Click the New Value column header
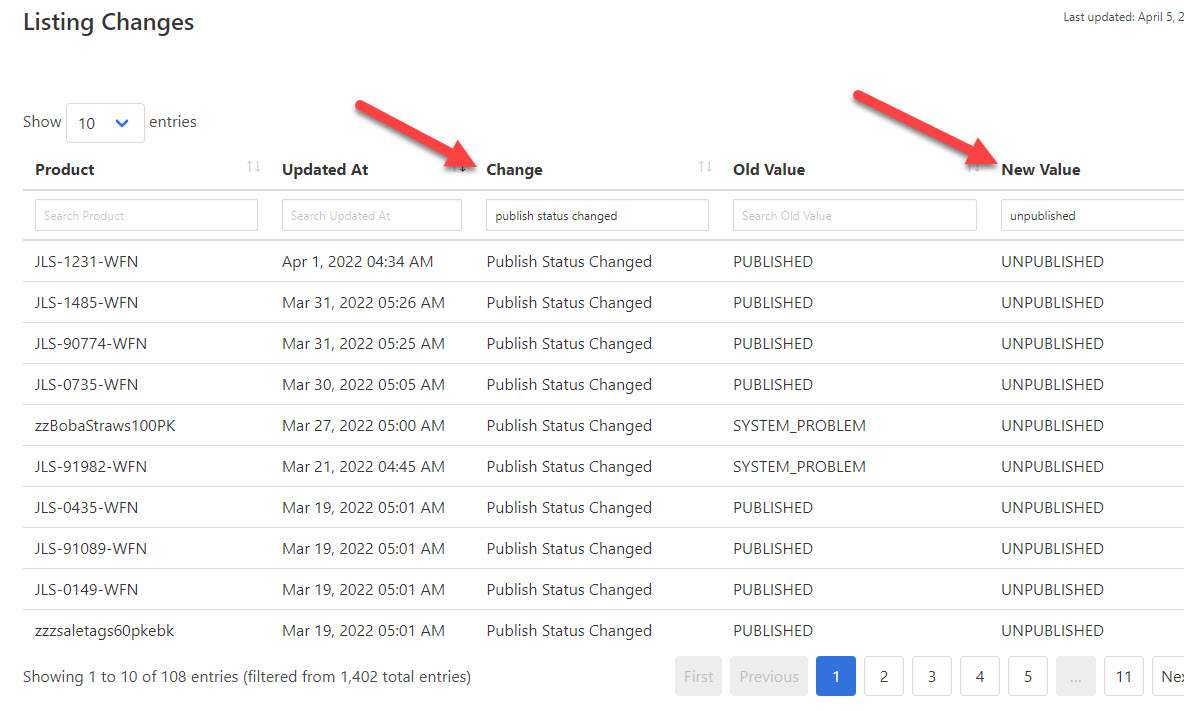Image resolution: width=1184 pixels, height=711 pixels. 1040,169
